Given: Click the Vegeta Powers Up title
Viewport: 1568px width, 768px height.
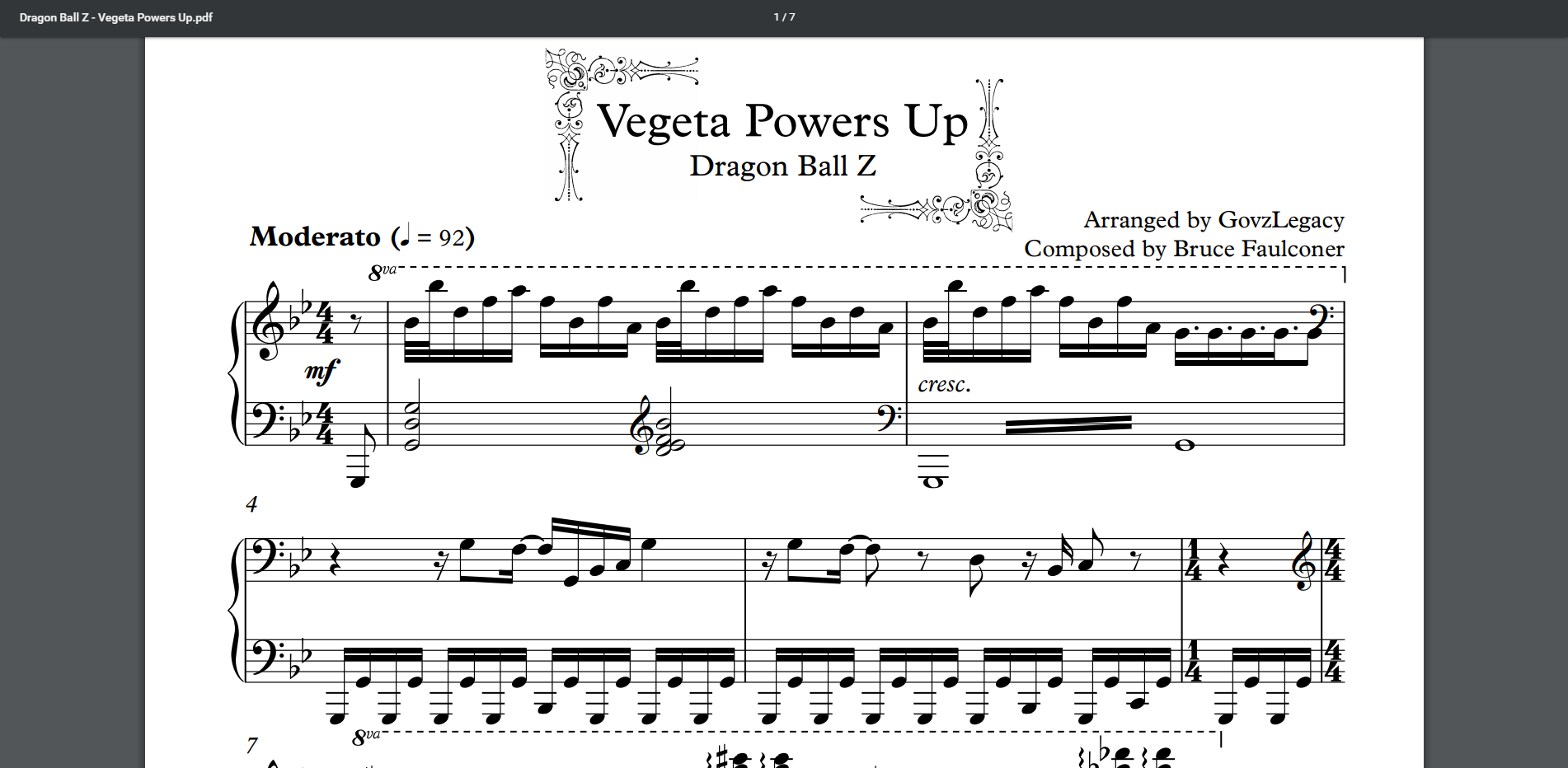Looking at the screenshot, I should point(782,122).
